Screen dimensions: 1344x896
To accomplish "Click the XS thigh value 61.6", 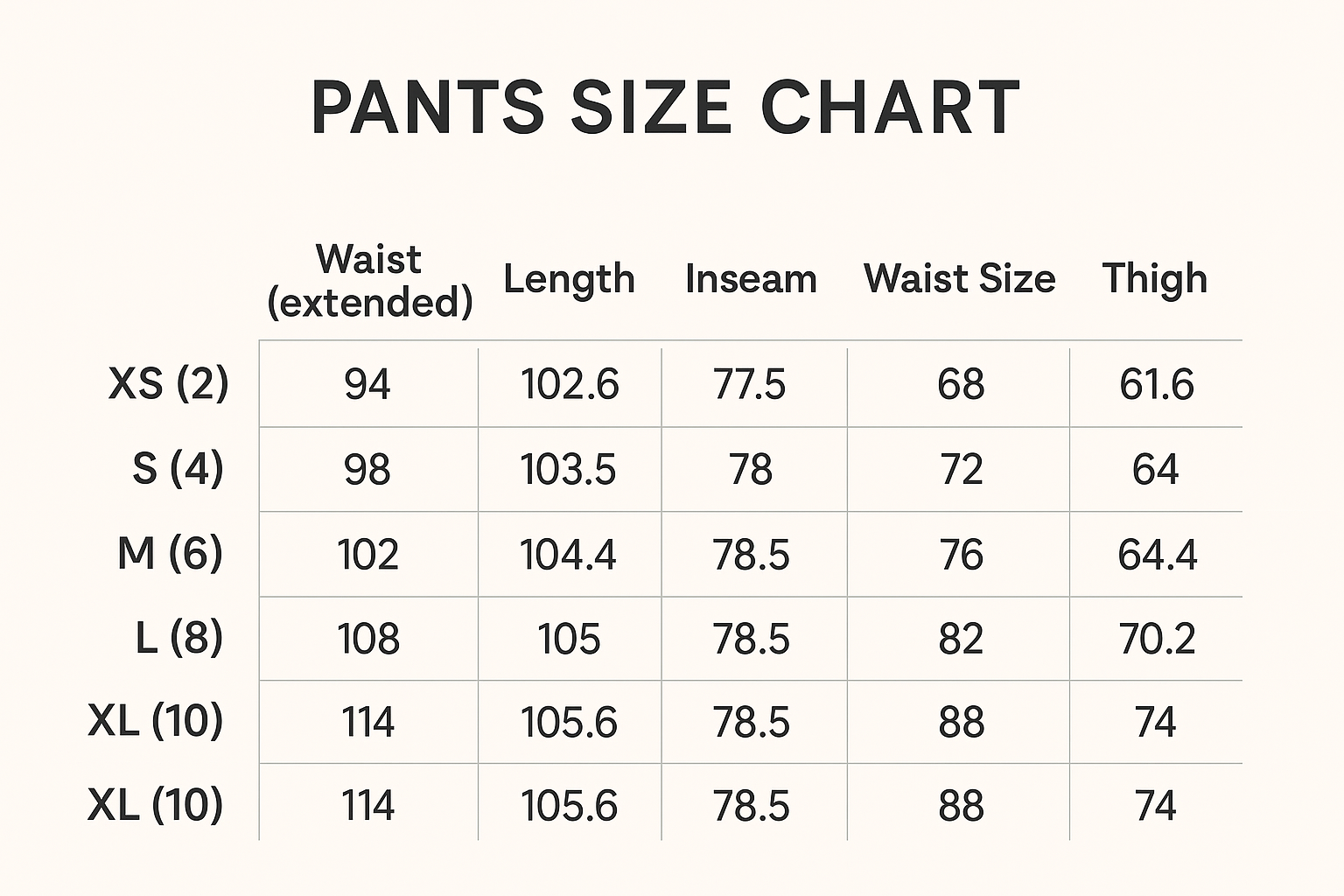I will click(x=1156, y=384).
